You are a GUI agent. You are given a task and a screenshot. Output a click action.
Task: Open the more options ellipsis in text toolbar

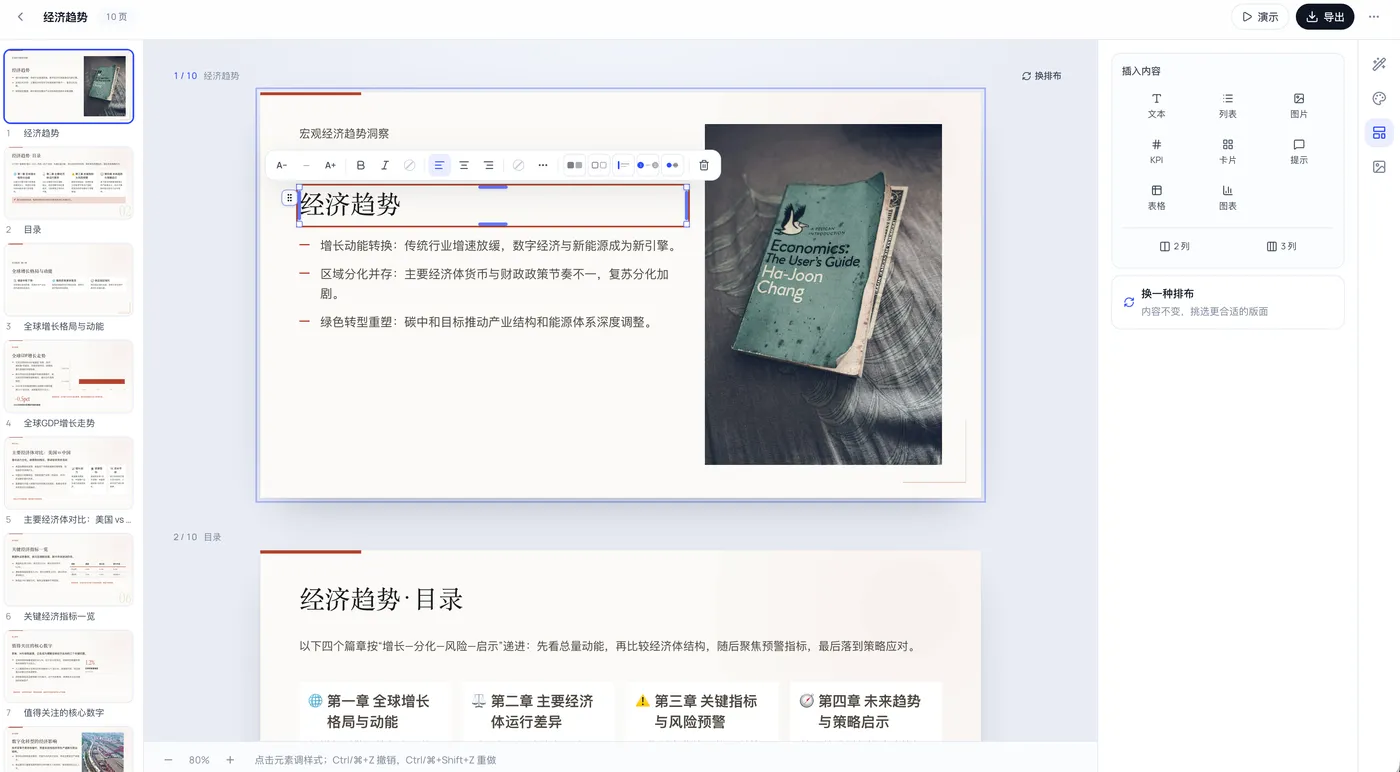[x=543, y=165]
